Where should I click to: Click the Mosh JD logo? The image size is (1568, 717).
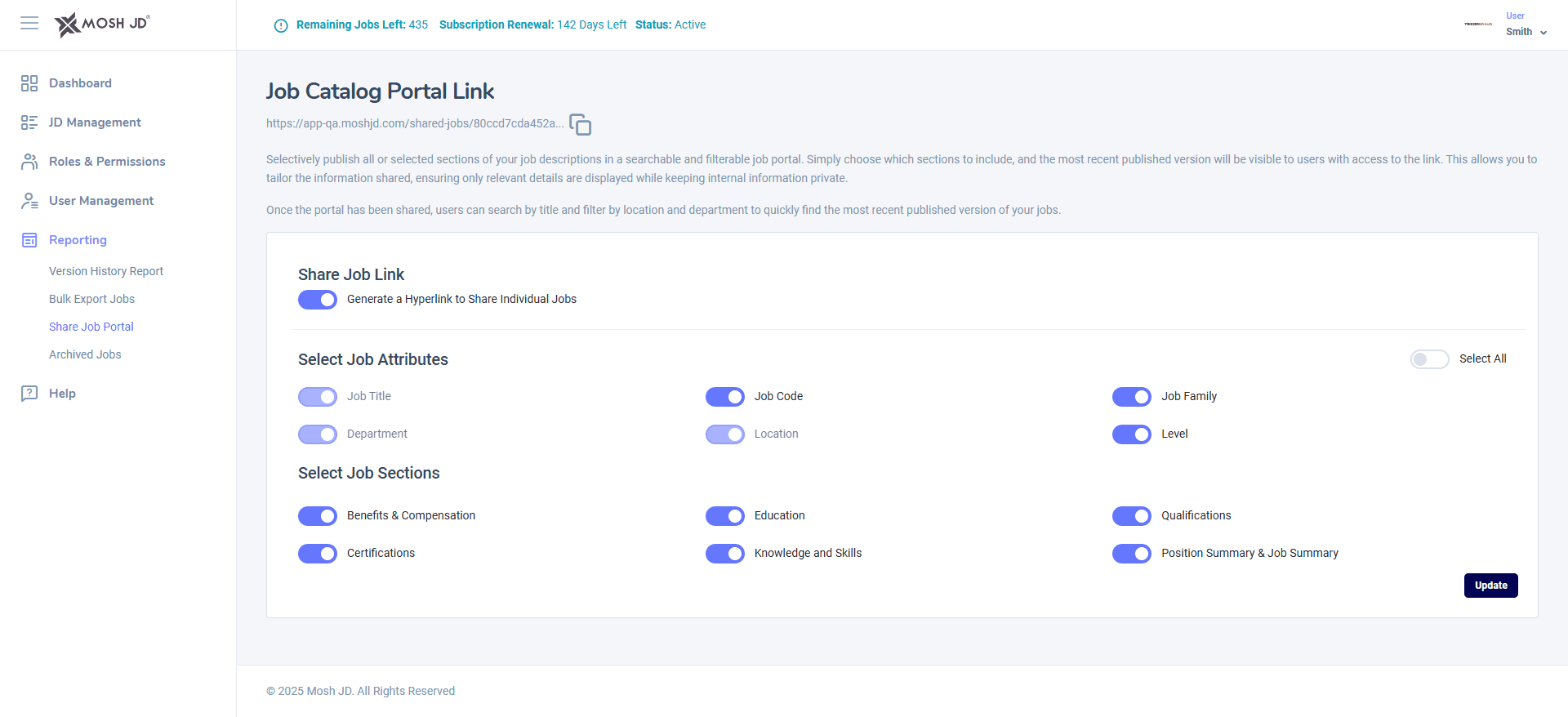pos(102,24)
